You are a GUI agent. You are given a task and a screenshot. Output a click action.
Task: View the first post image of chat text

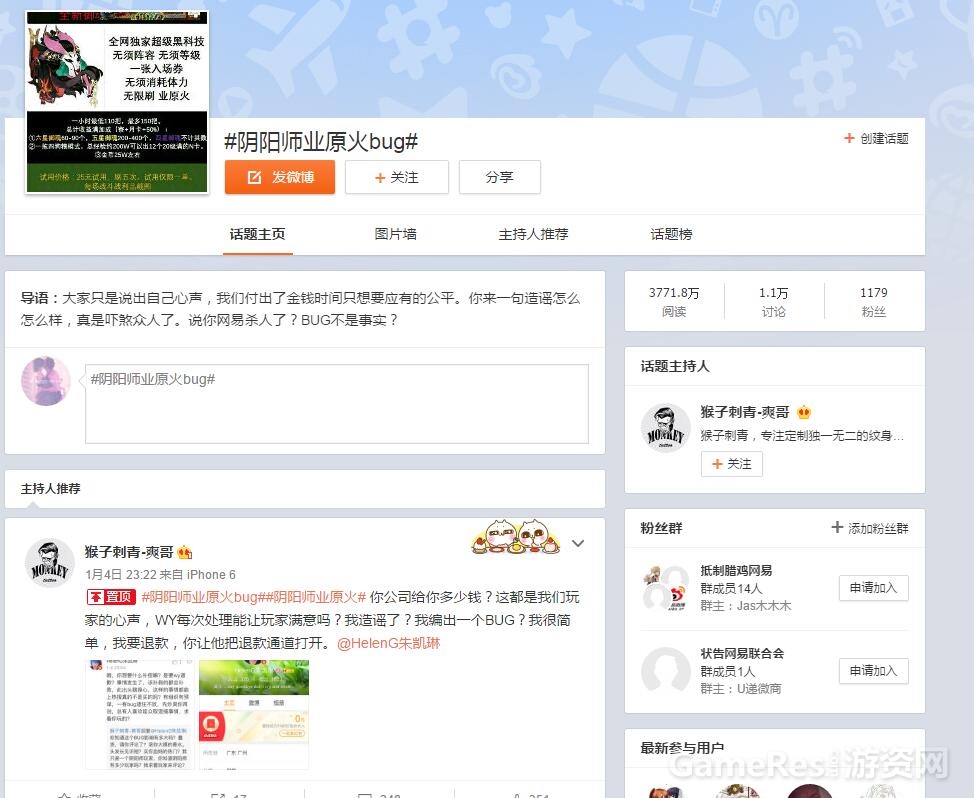click(x=140, y=715)
